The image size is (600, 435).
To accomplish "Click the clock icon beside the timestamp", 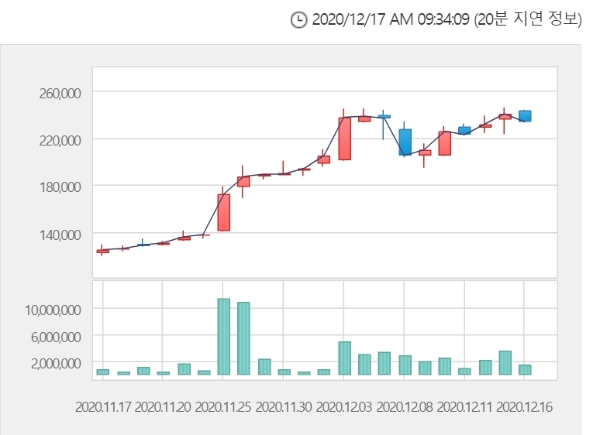I will tap(297, 20).
